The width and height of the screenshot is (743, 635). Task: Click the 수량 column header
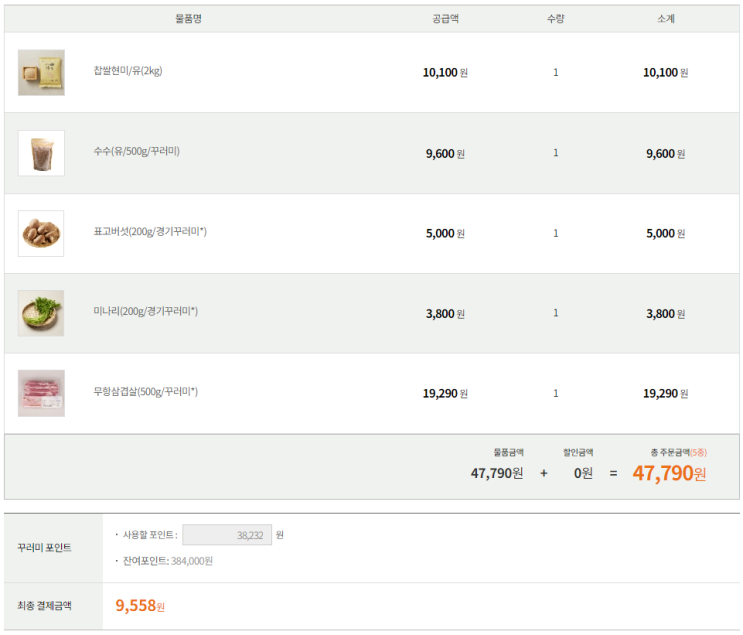pos(555,19)
